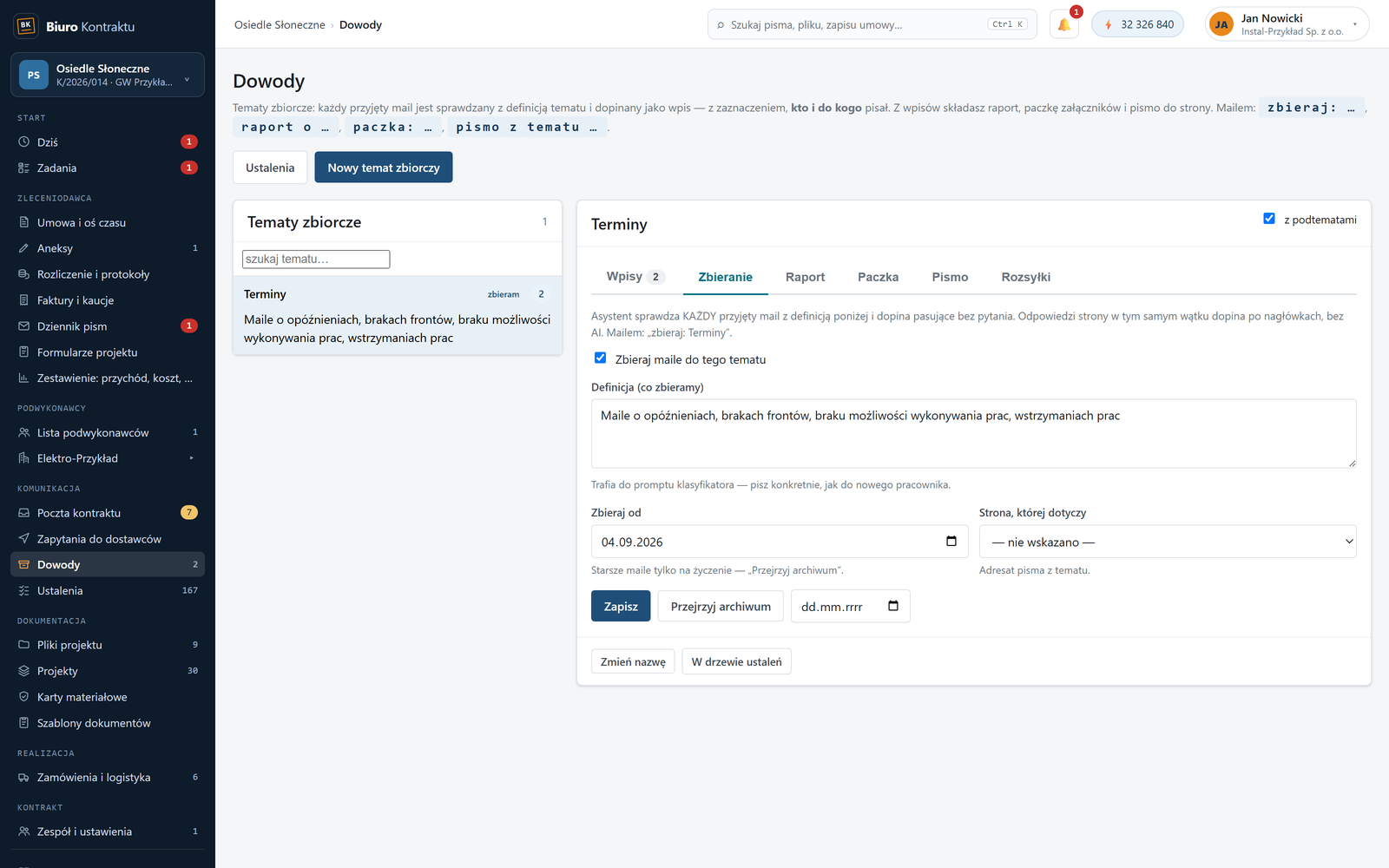
Task: Click the Zadania checklist icon
Action: point(24,168)
